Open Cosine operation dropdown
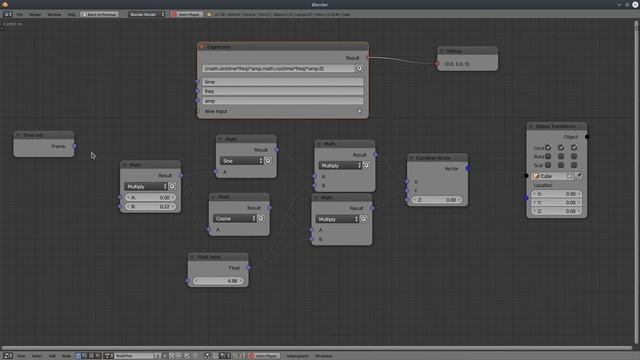Image resolution: width=640 pixels, height=360 pixels. pos(234,219)
